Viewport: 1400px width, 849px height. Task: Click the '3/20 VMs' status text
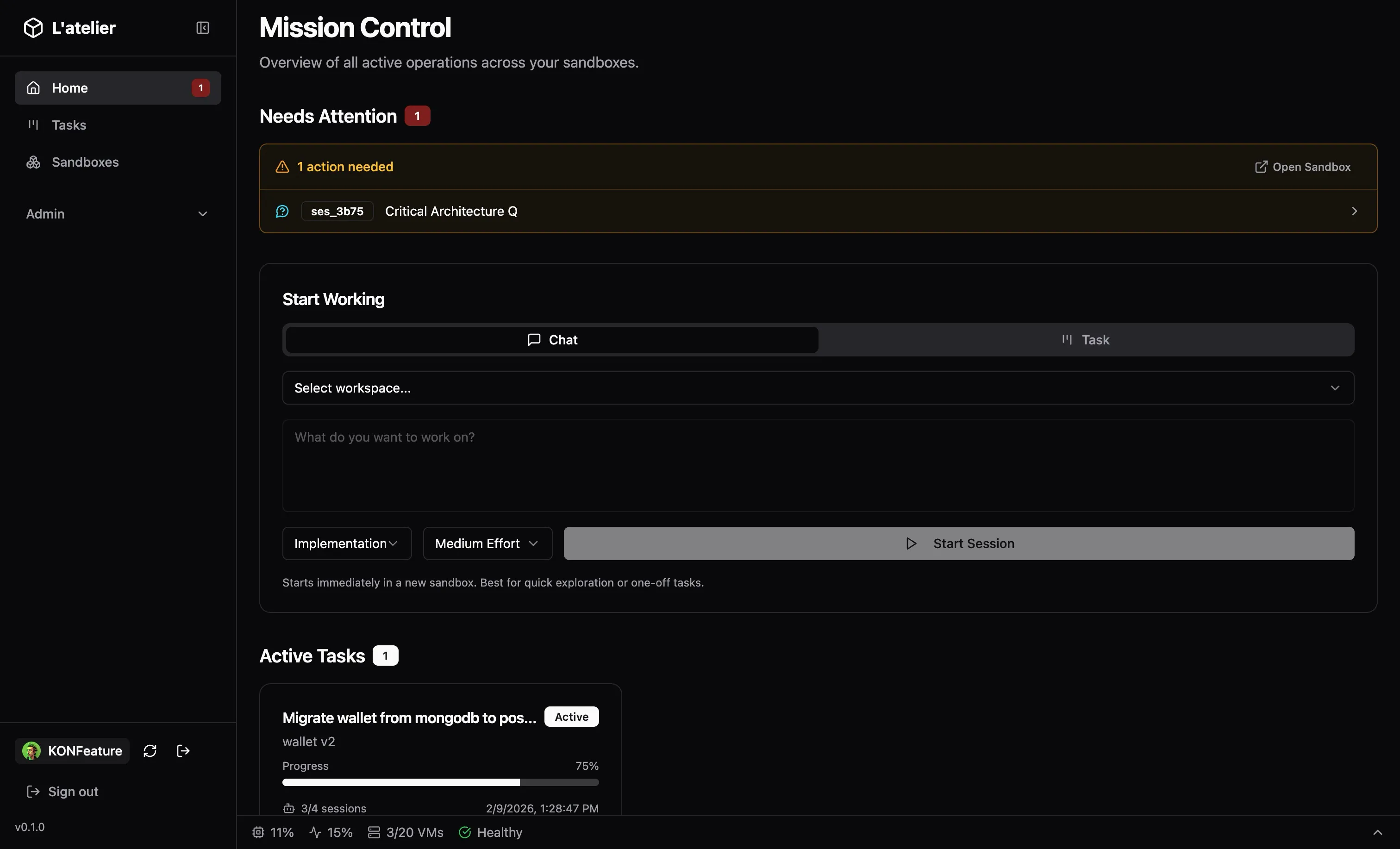click(415, 832)
